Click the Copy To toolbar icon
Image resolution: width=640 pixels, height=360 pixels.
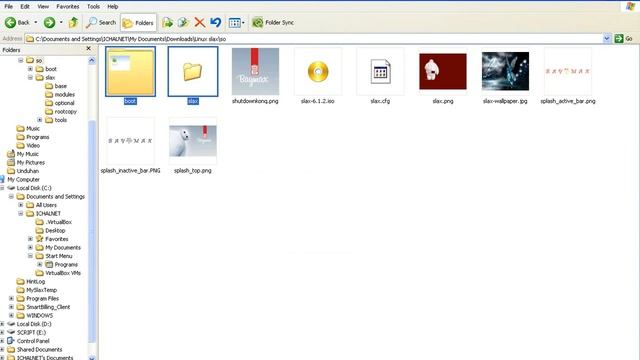[183, 22]
